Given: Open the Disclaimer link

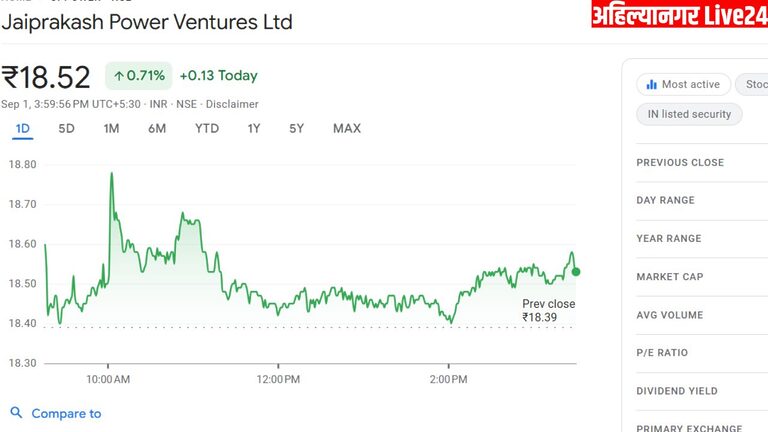Looking at the screenshot, I should coord(232,104).
